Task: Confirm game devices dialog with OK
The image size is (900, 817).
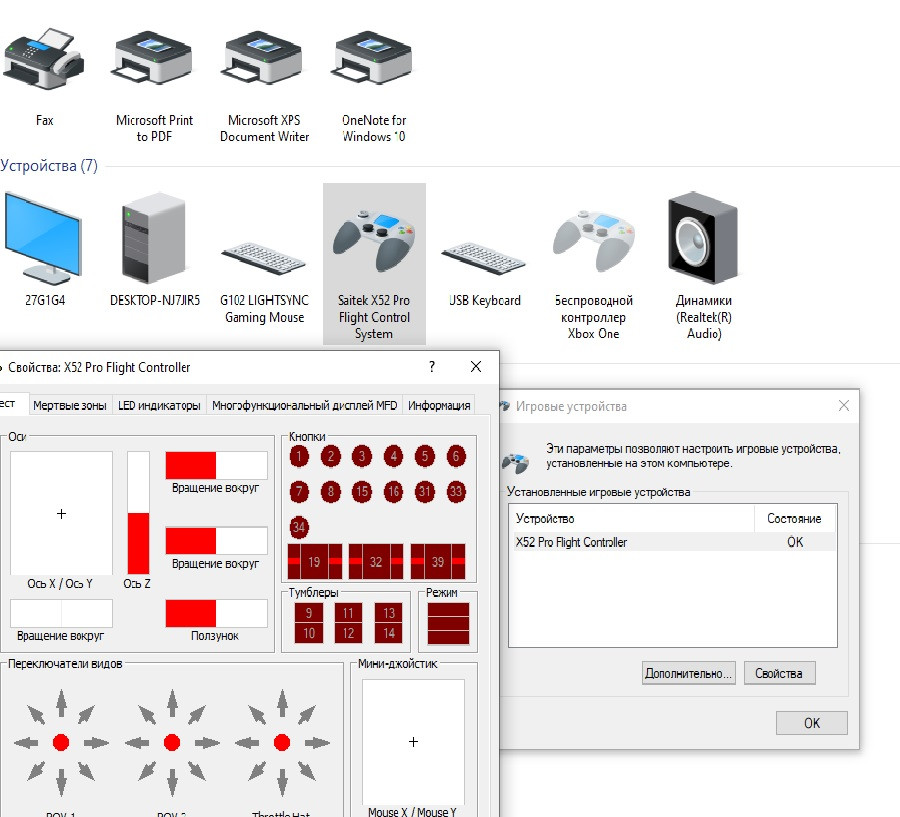Action: click(812, 723)
